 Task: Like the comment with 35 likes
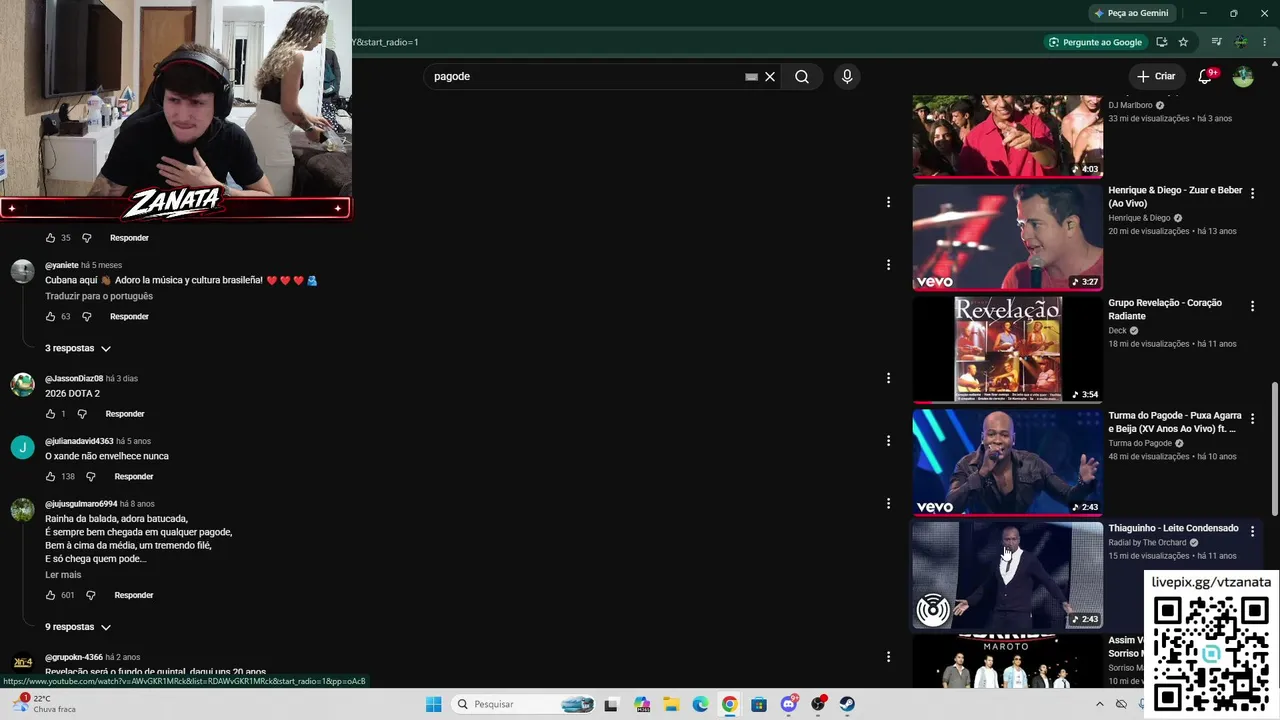pos(51,238)
